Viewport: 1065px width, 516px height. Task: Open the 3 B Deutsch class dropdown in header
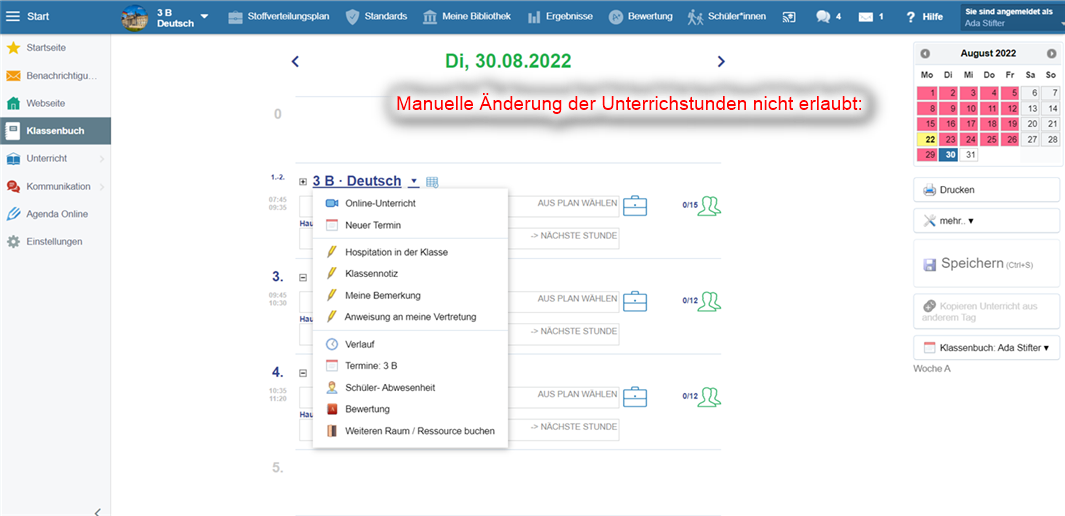tap(204, 17)
